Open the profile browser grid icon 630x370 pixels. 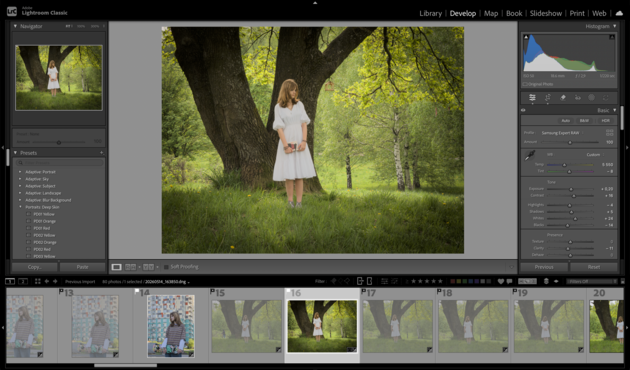click(610, 133)
